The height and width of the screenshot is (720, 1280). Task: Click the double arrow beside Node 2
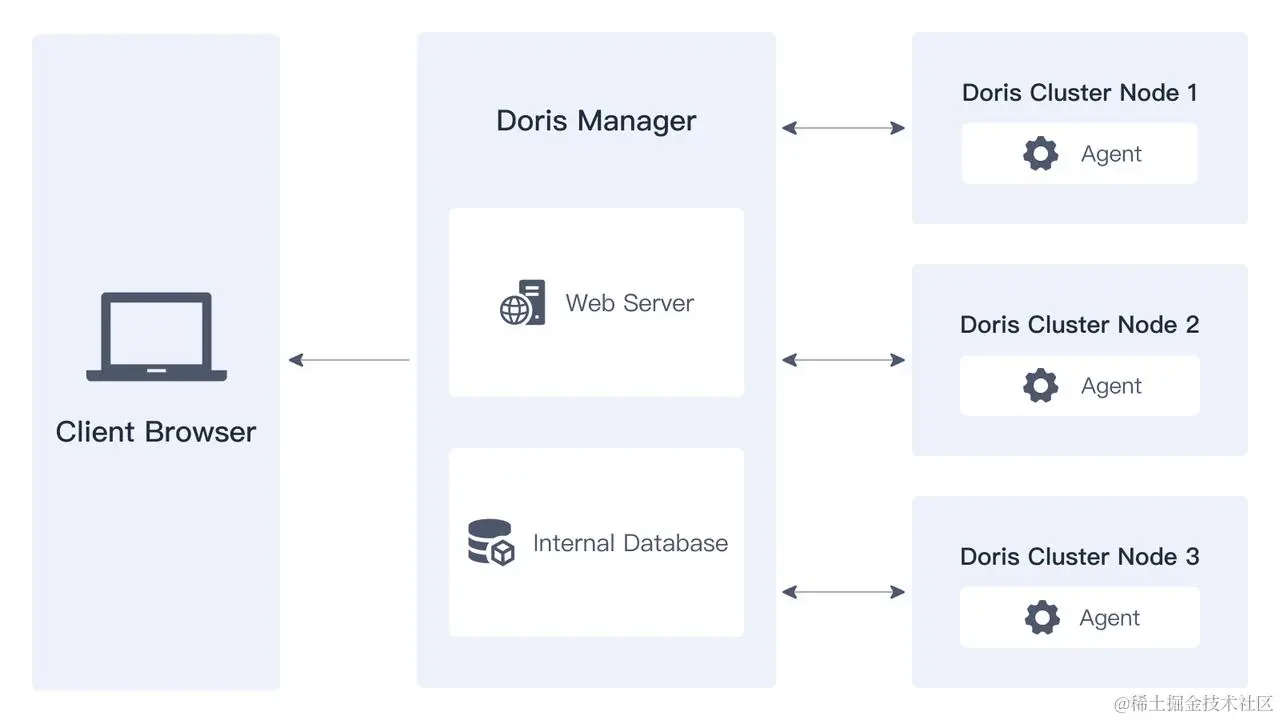pos(845,358)
